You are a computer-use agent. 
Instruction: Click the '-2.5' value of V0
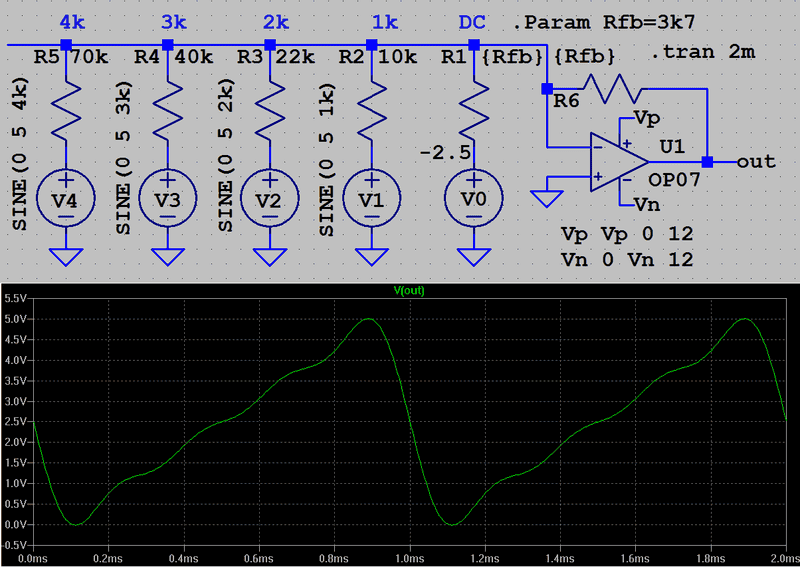point(445,153)
